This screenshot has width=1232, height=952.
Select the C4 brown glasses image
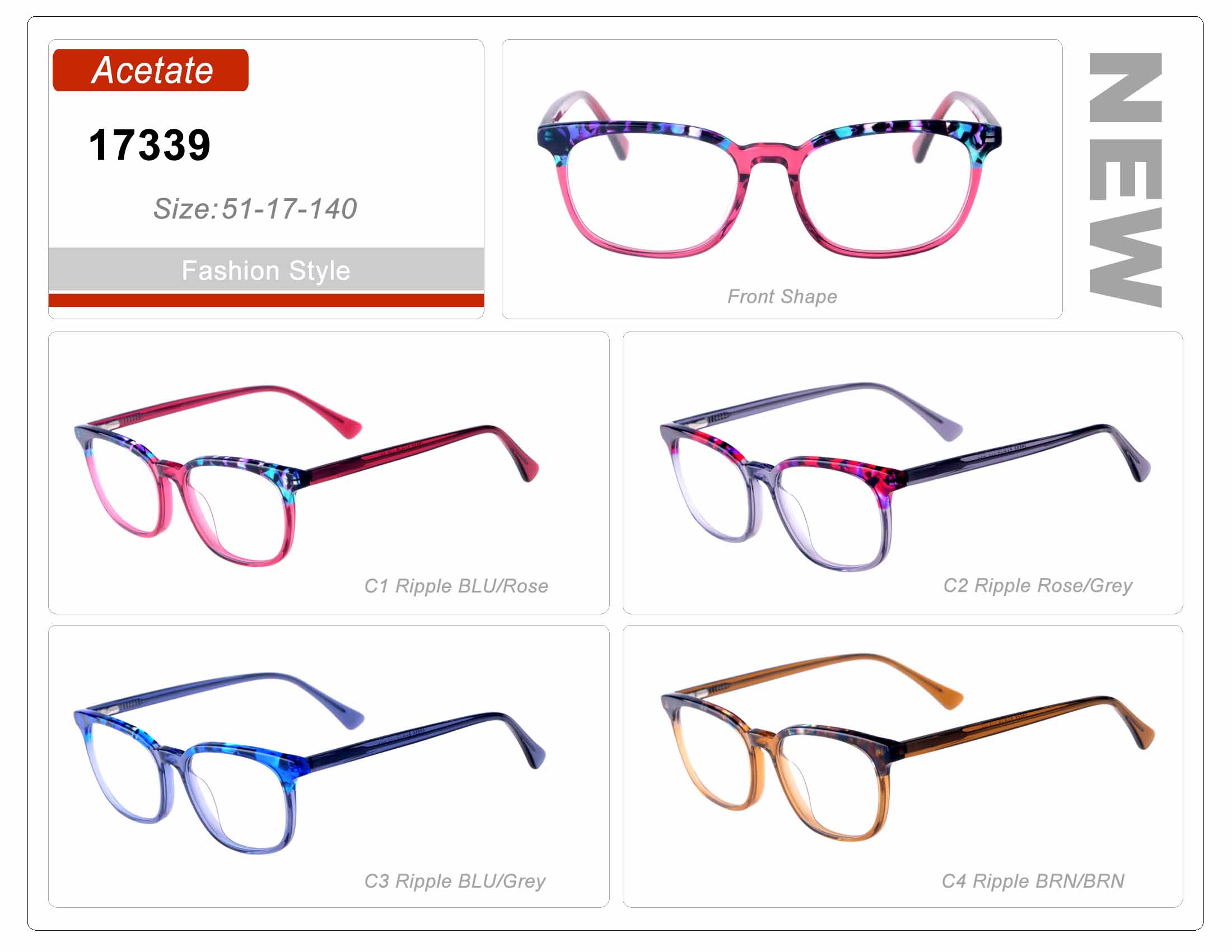click(907, 746)
